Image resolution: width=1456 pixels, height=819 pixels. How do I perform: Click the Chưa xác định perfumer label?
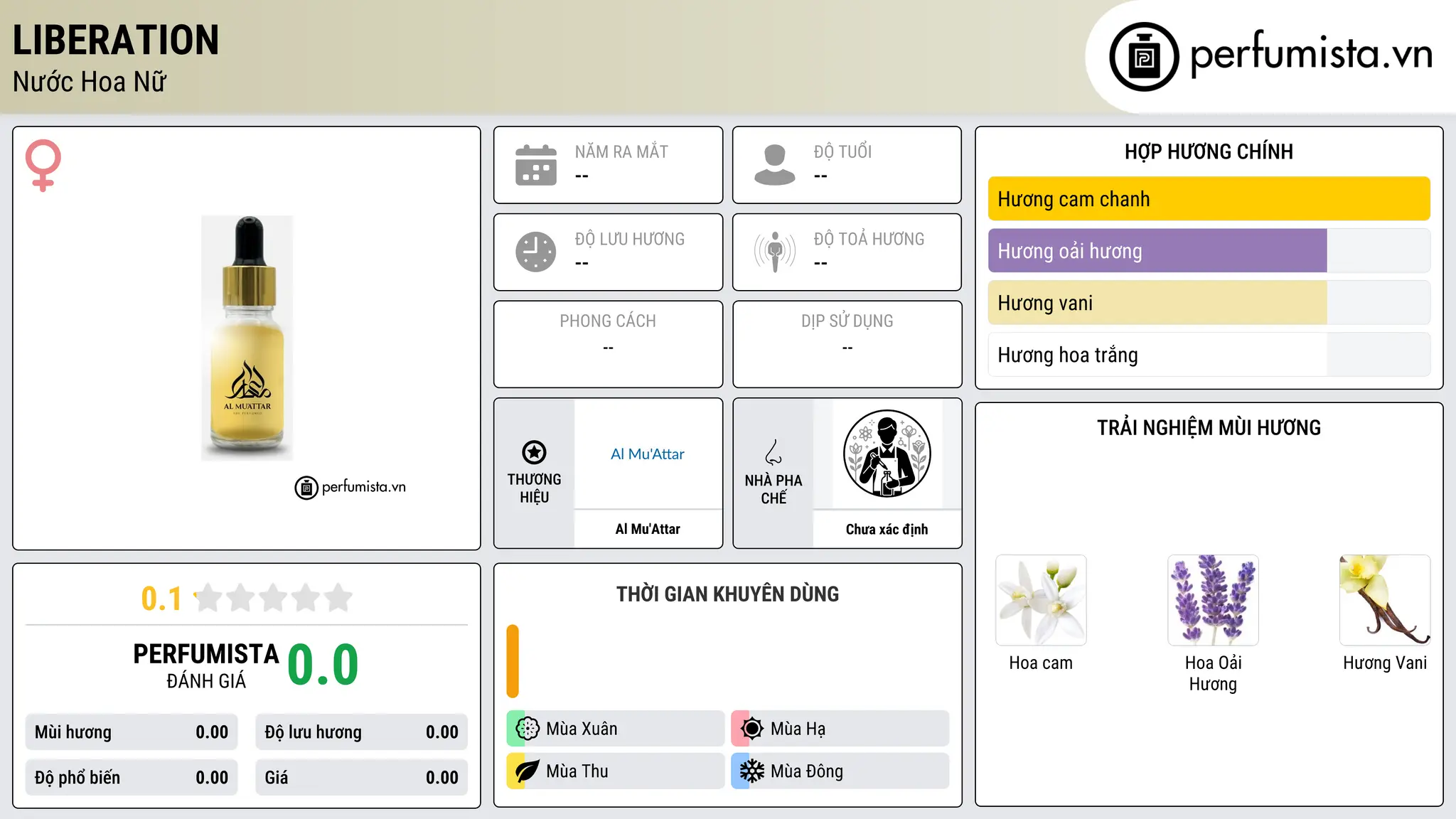click(887, 529)
